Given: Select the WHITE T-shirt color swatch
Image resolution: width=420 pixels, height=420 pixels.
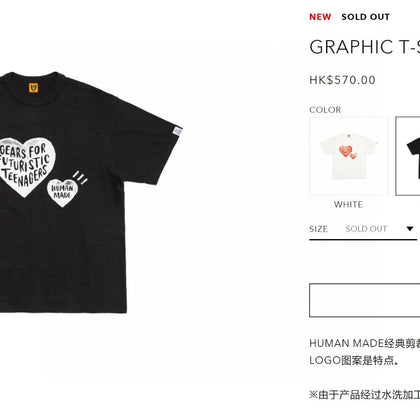Looking at the screenshot, I should (x=349, y=156).
